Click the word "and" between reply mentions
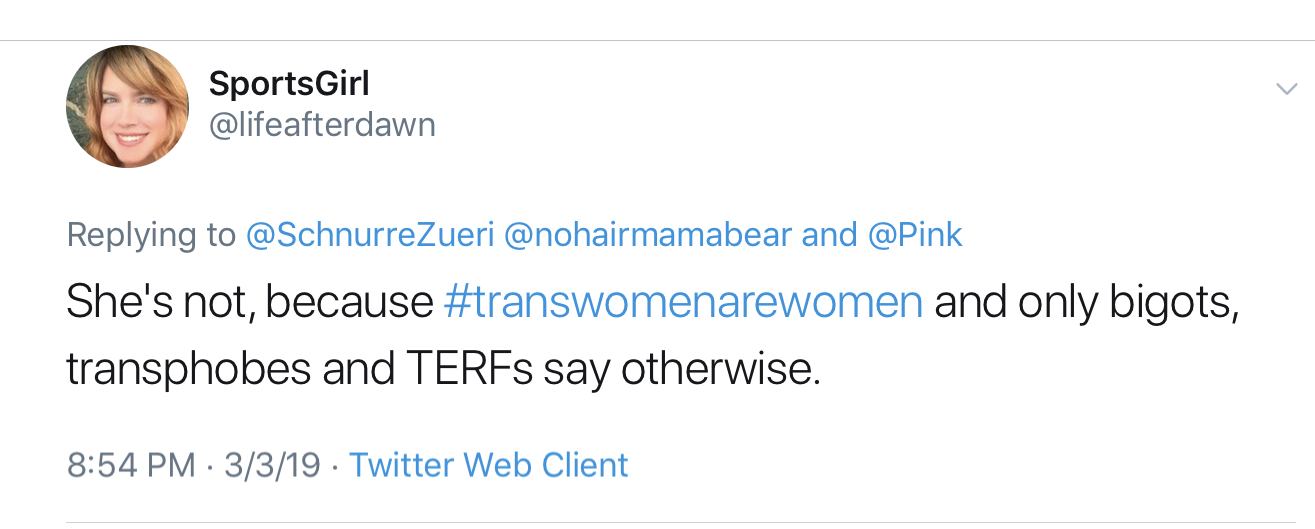 829,235
